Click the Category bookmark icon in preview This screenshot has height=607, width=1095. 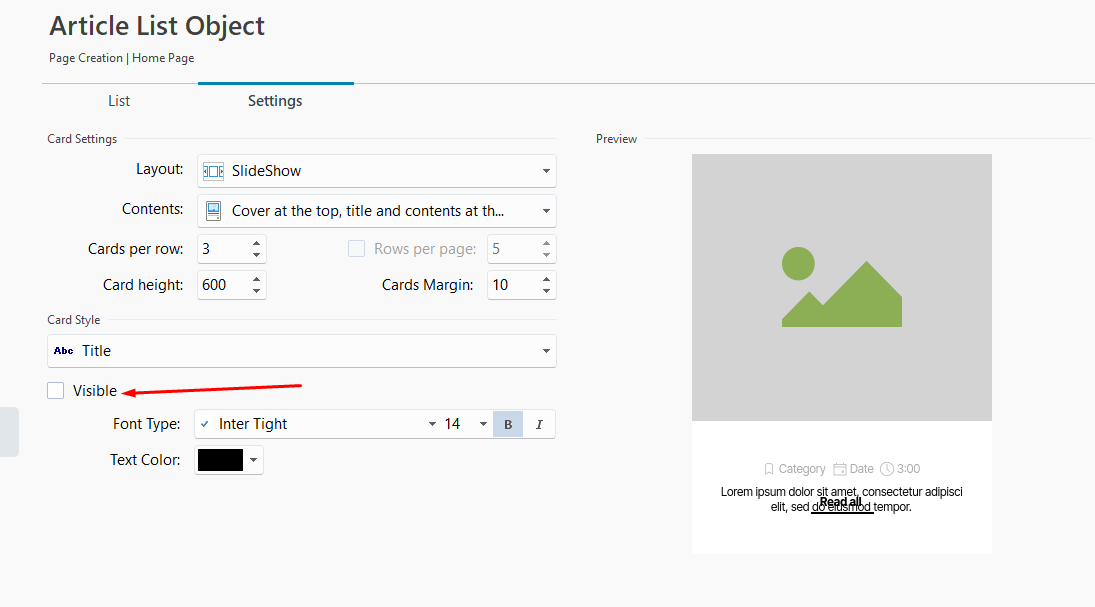pyautogui.click(x=769, y=469)
